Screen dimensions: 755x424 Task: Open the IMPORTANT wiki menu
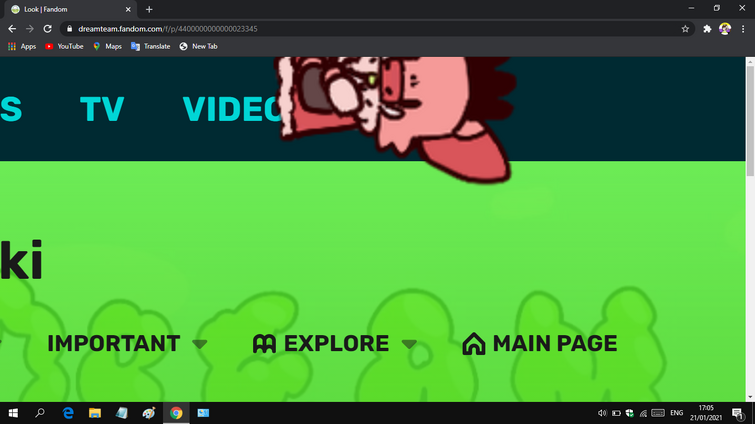point(114,344)
